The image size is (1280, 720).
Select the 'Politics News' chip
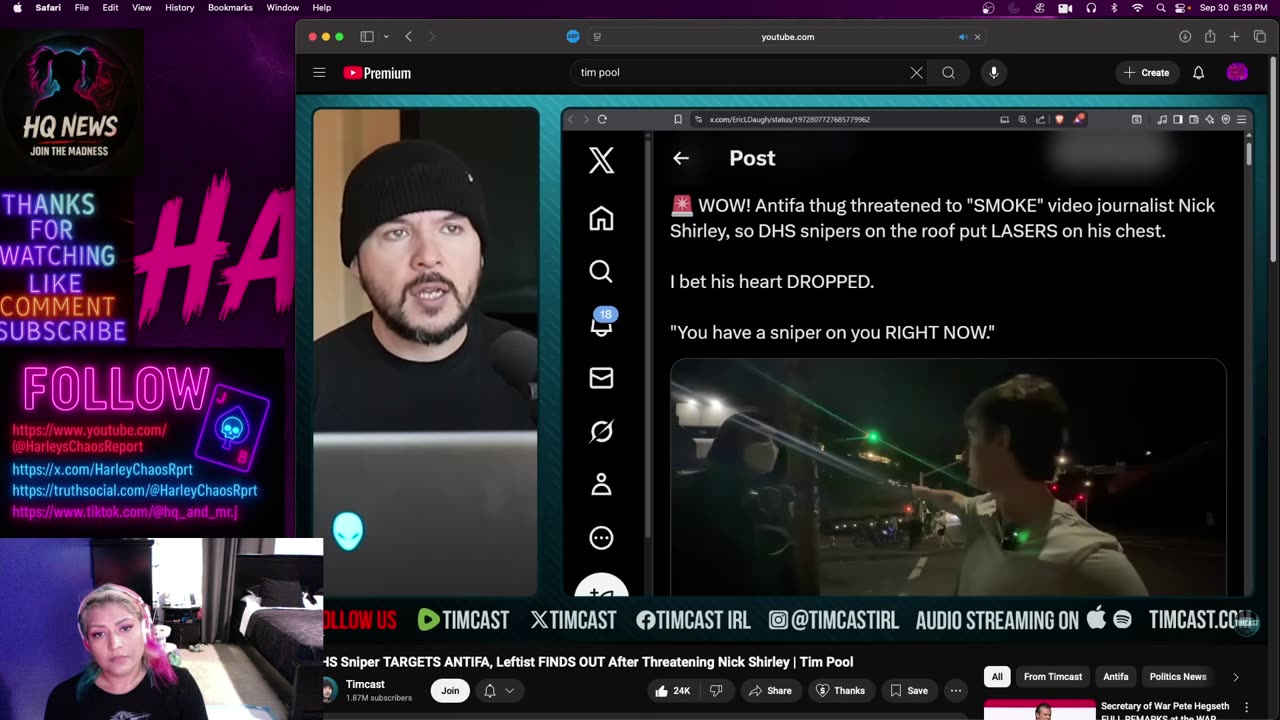pyautogui.click(x=1178, y=677)
